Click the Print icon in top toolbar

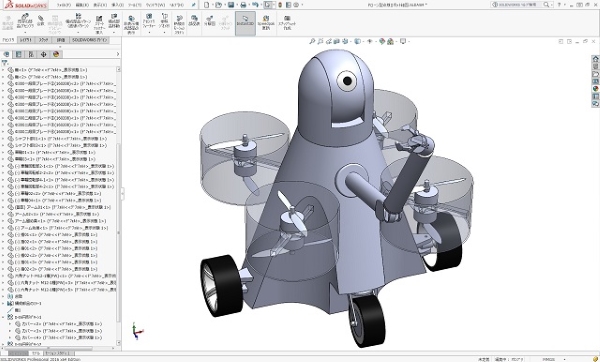(x=243, y=5)
